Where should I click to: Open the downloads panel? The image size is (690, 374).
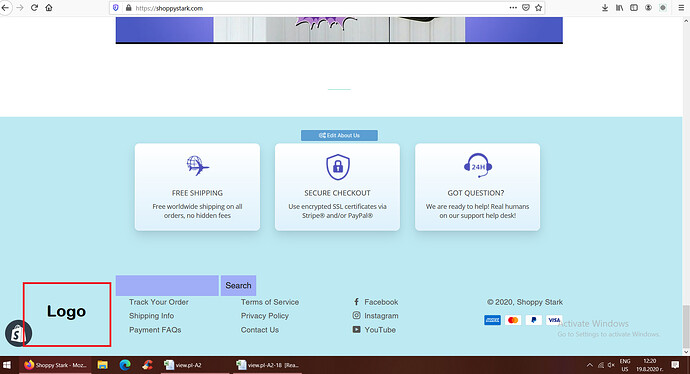tap(605, 8)
